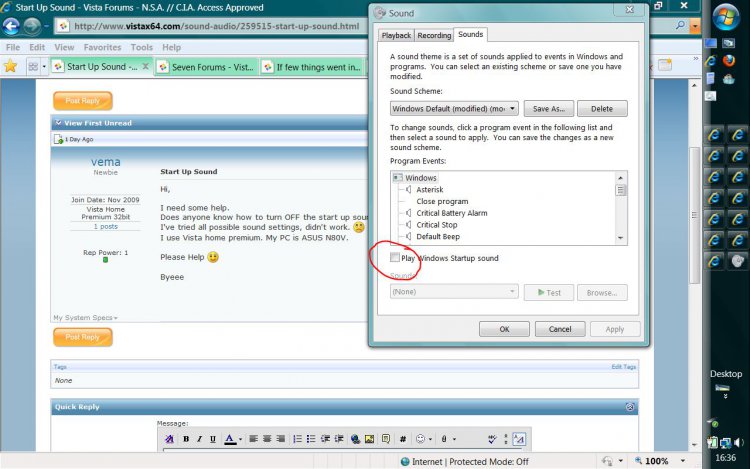Open the Windows Start orb
Screen dimensions: 750x469
[726, 17]
